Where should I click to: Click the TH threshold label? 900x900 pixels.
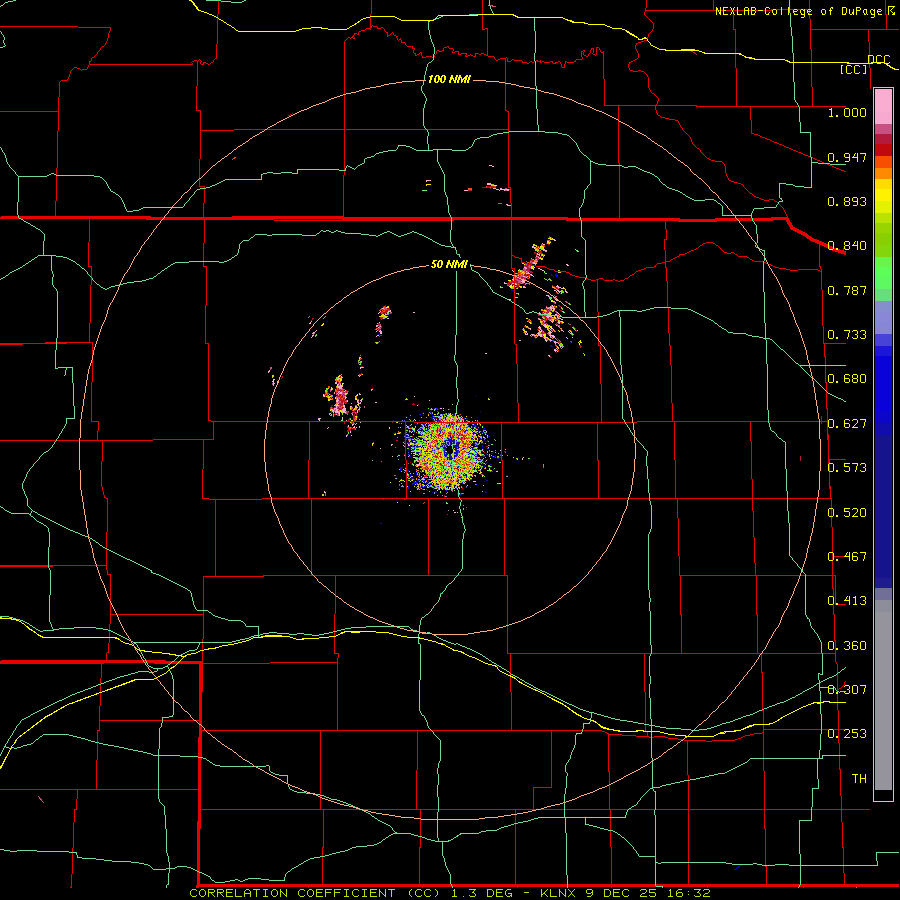pos(859,779)
